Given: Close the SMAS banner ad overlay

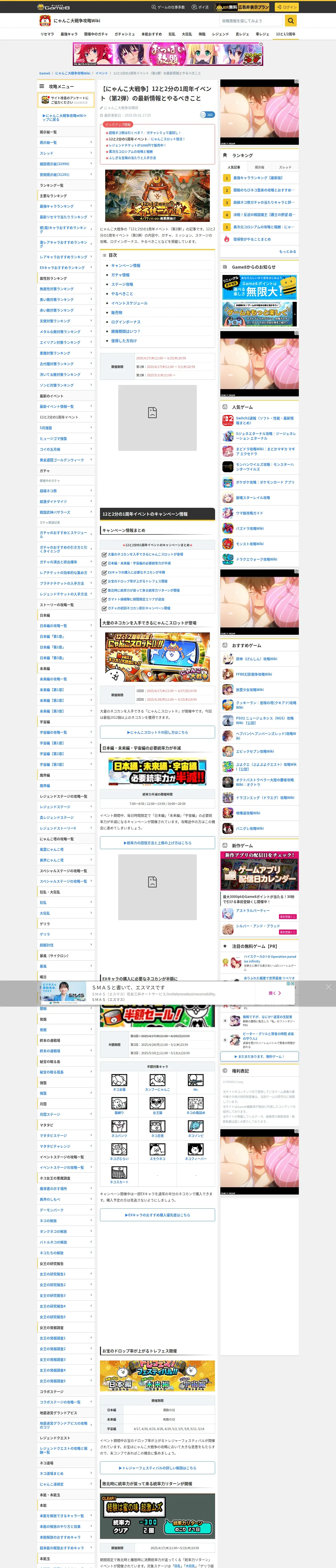Looking at the screenshot, I should tap(328, 987).
